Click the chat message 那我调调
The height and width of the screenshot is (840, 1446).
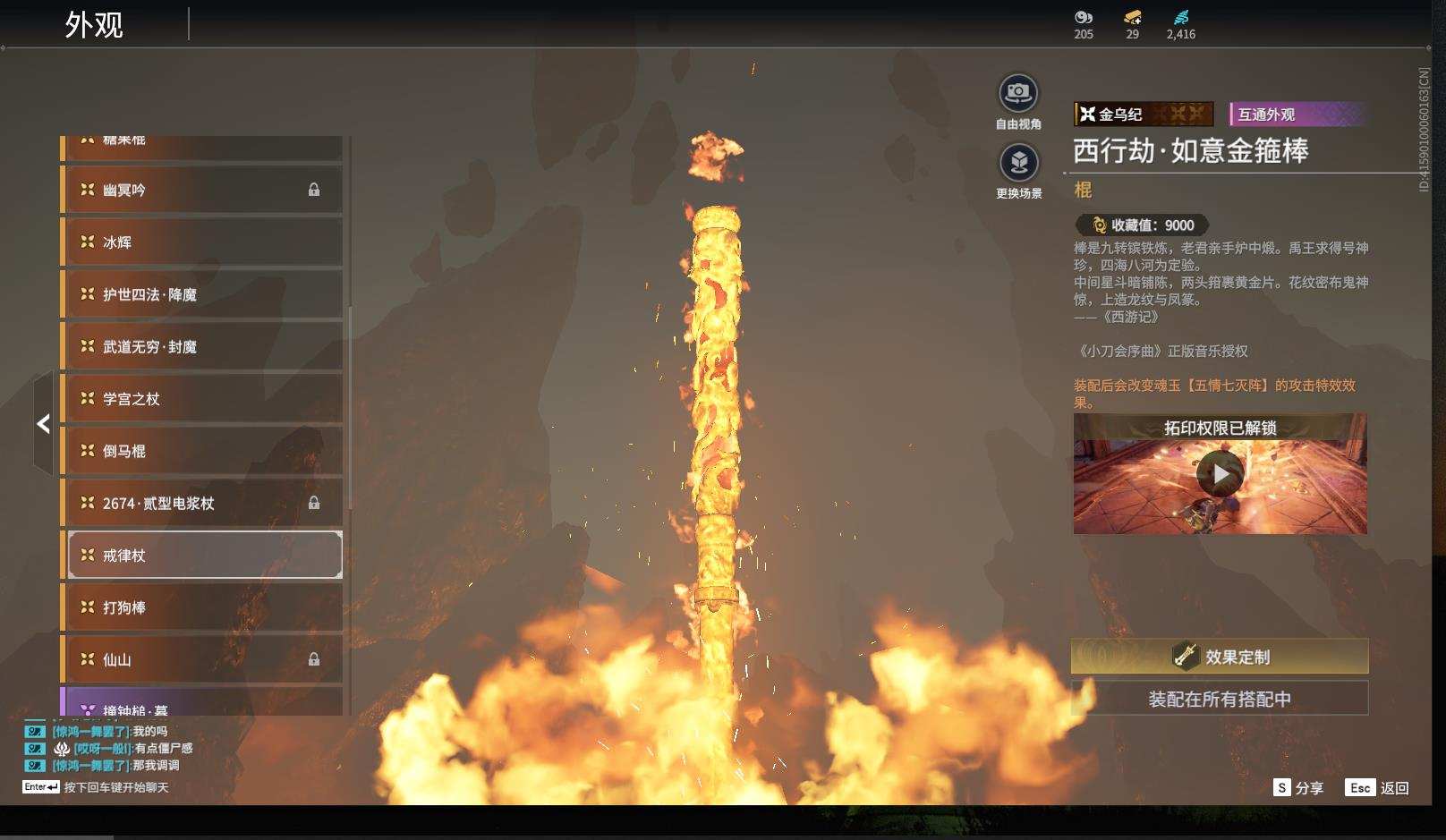click(156, 765)
